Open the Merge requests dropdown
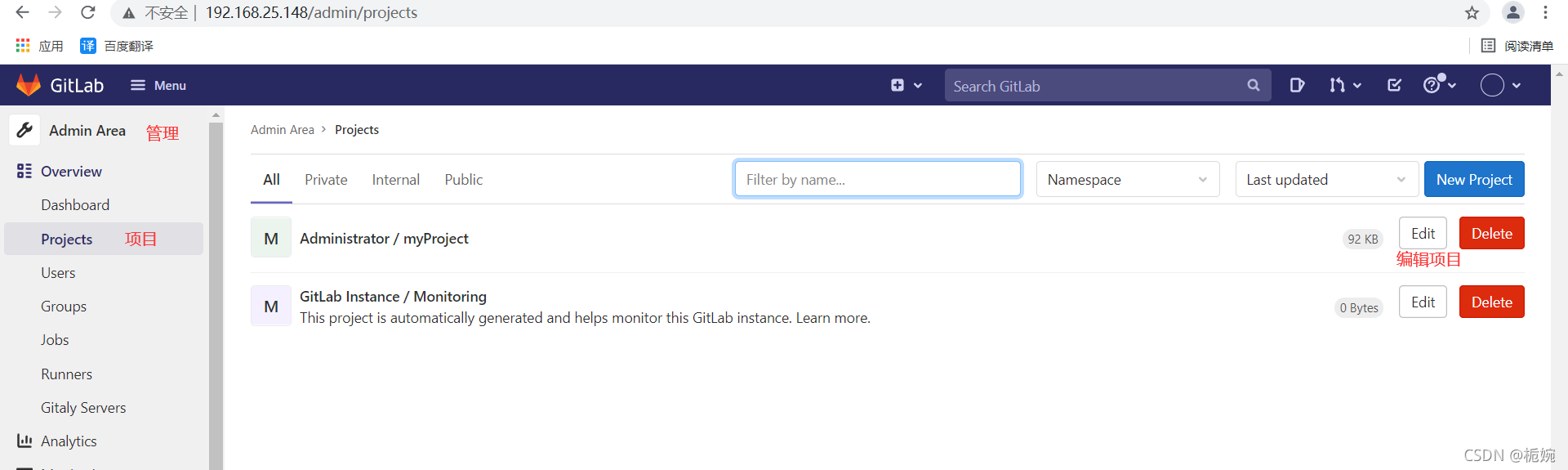 click(x=1345, y=85)
